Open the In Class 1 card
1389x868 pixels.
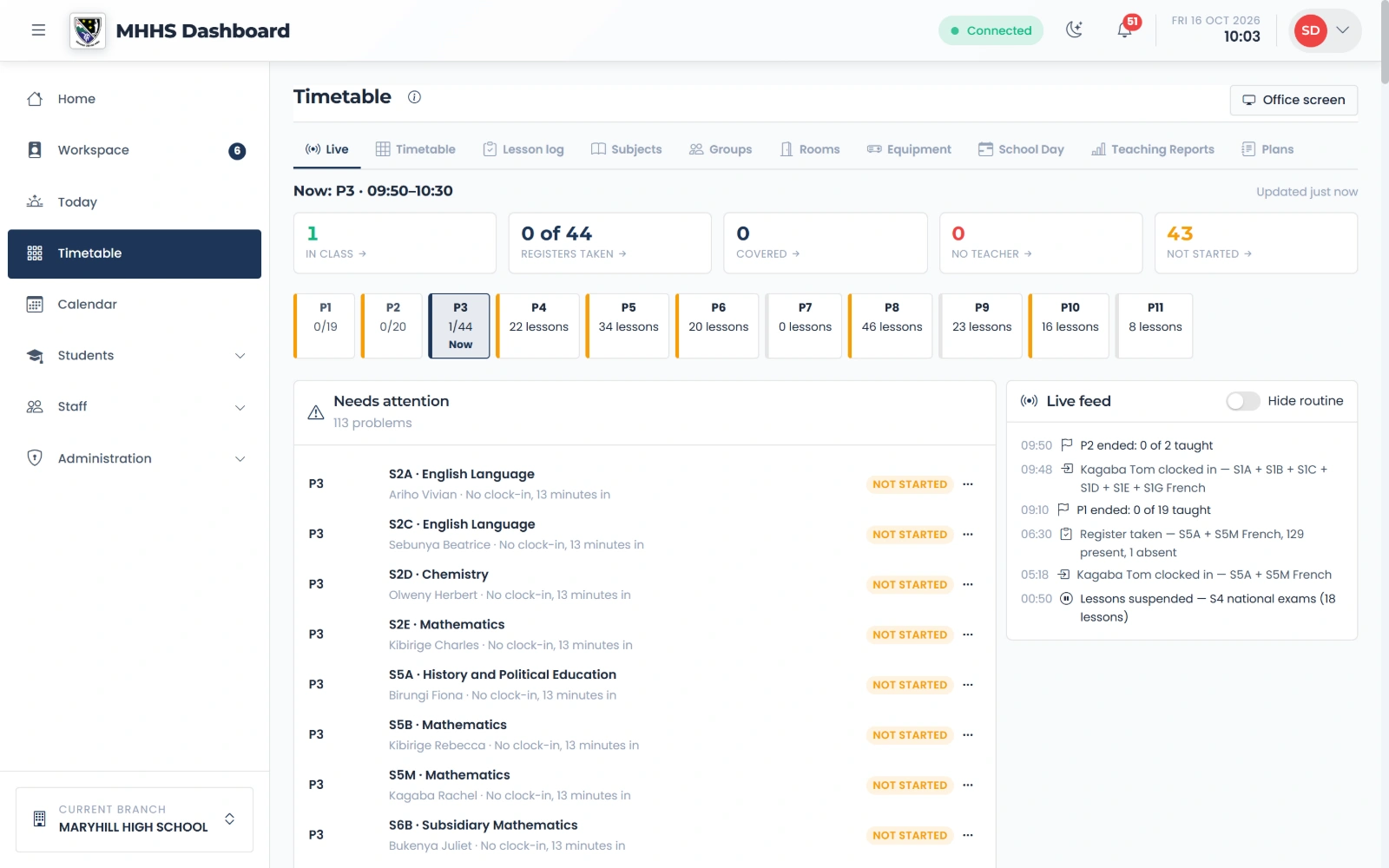(394, 243)
